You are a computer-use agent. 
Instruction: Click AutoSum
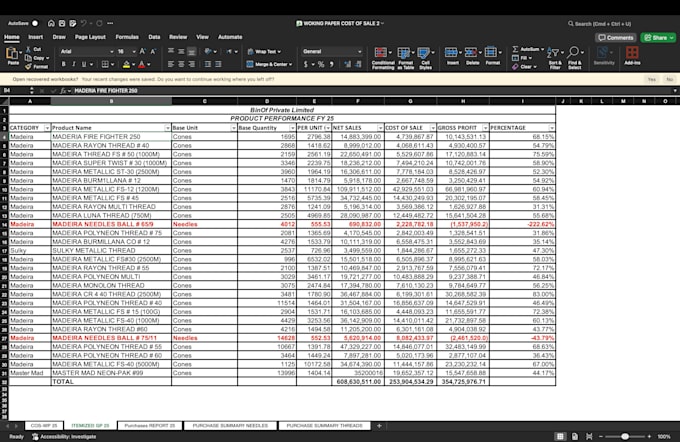[x=526, y=49]
